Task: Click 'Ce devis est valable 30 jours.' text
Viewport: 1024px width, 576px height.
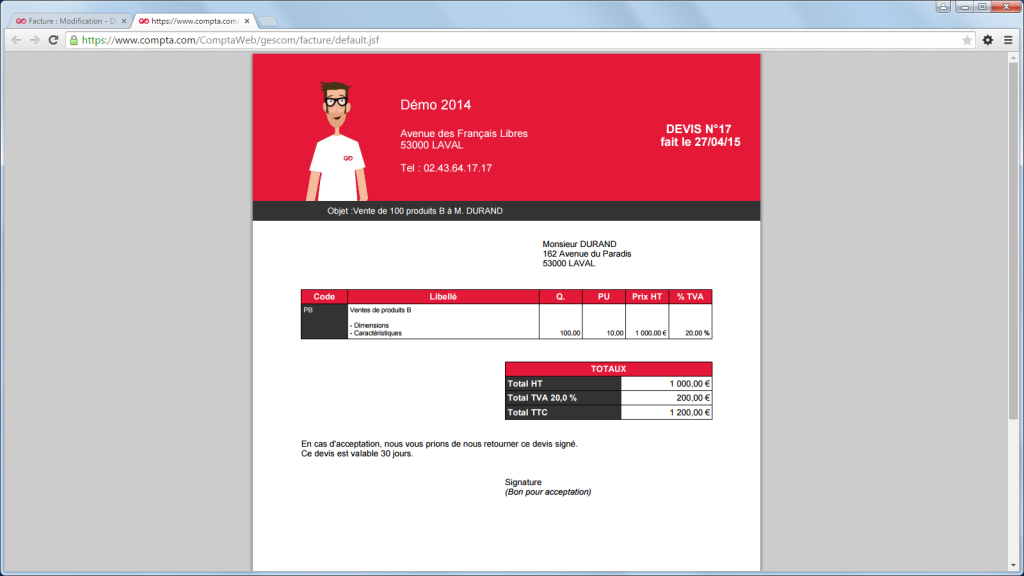Action: point(357,454)
